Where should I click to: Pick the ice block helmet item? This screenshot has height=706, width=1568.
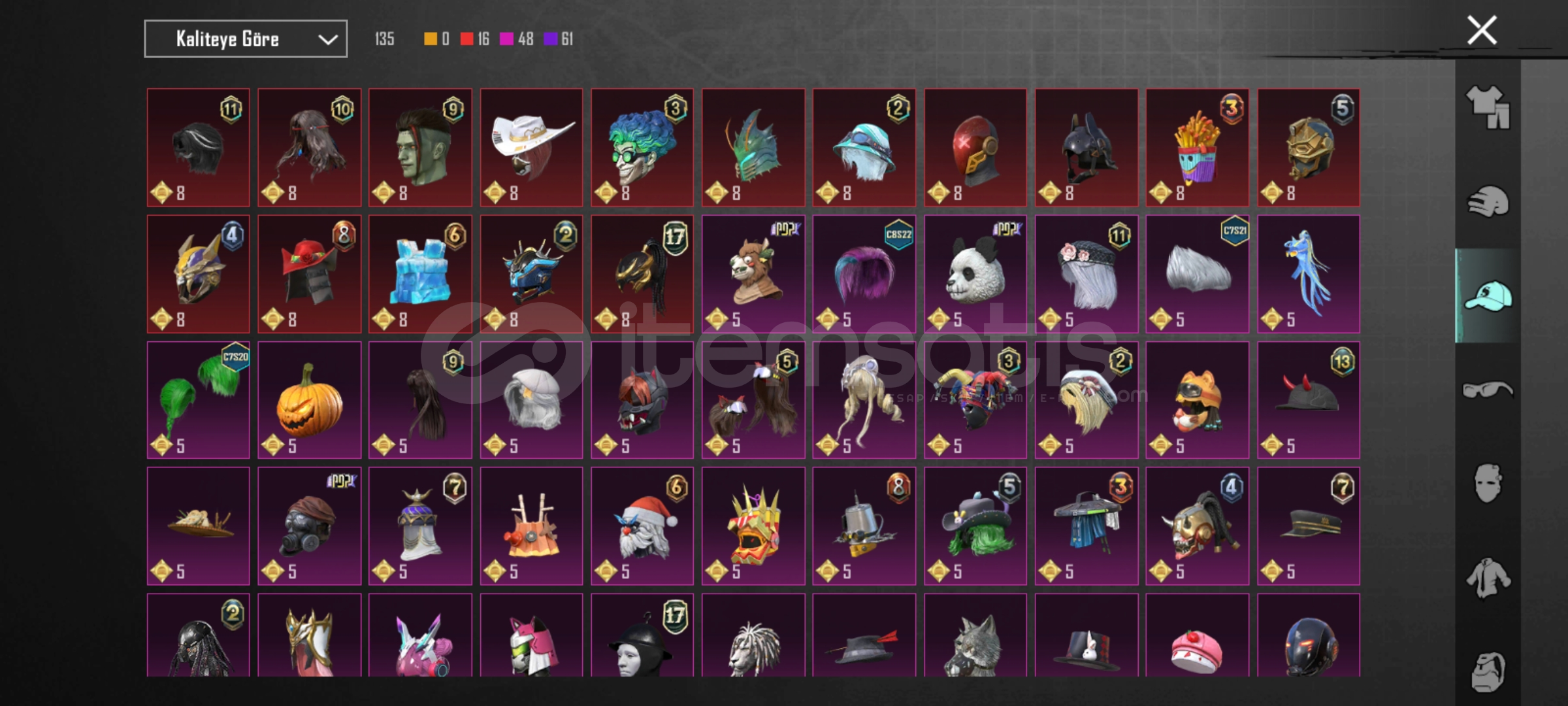pyautogui.click(x=420, y=274)
